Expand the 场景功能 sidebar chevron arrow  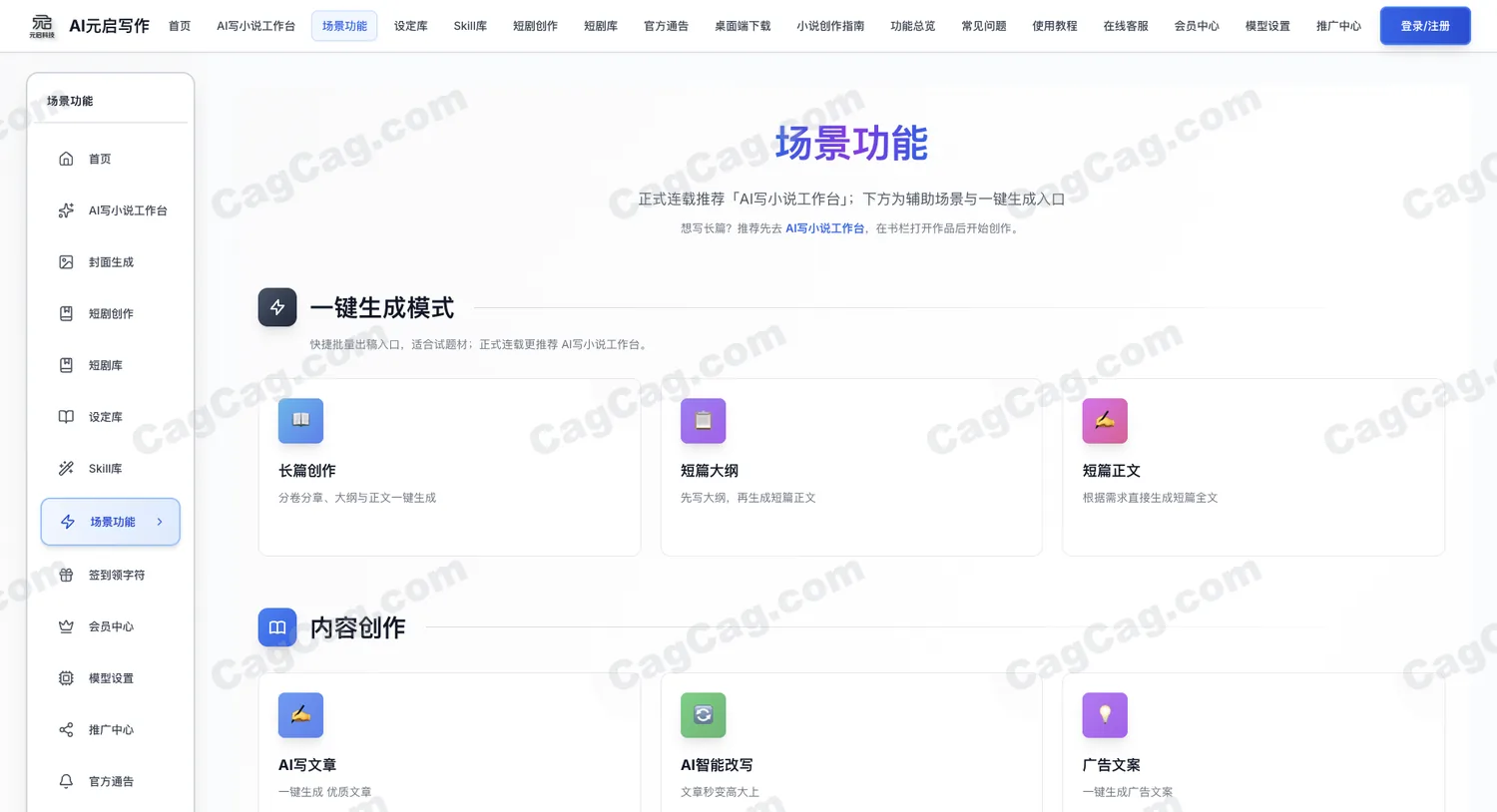coord(160,522)
